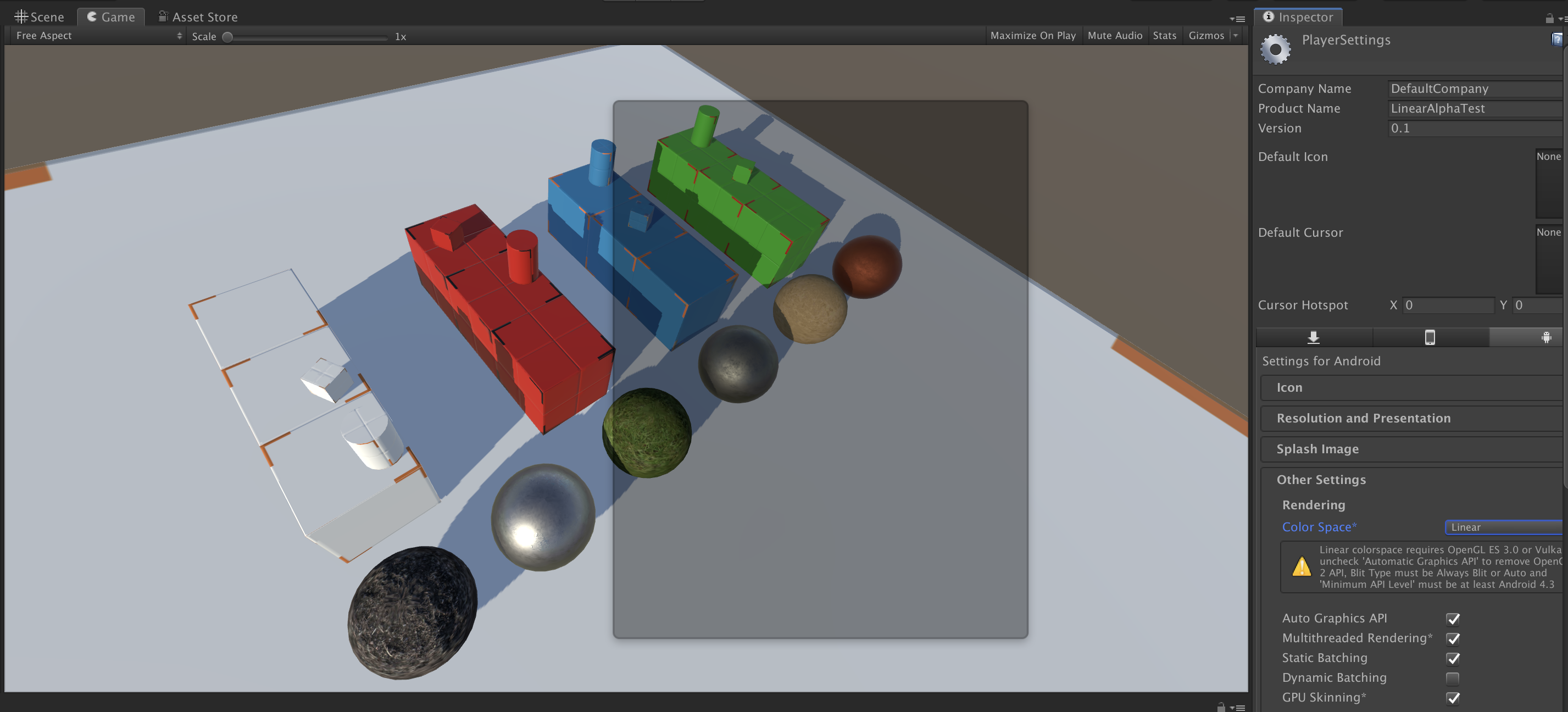This screenshot has height=712, width=1568.
Task: Open Inspector panel options menu icon
Action: click(x=1563, y=19)
